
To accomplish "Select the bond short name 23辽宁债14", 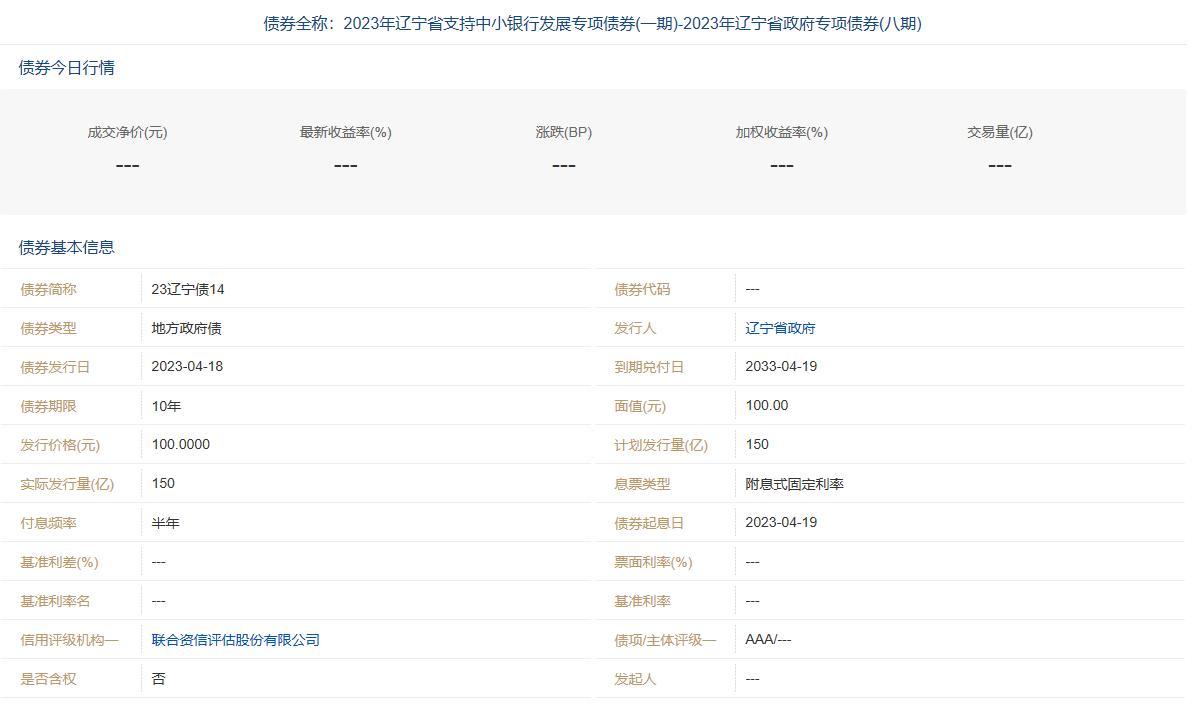I will (x=187, y=290).
